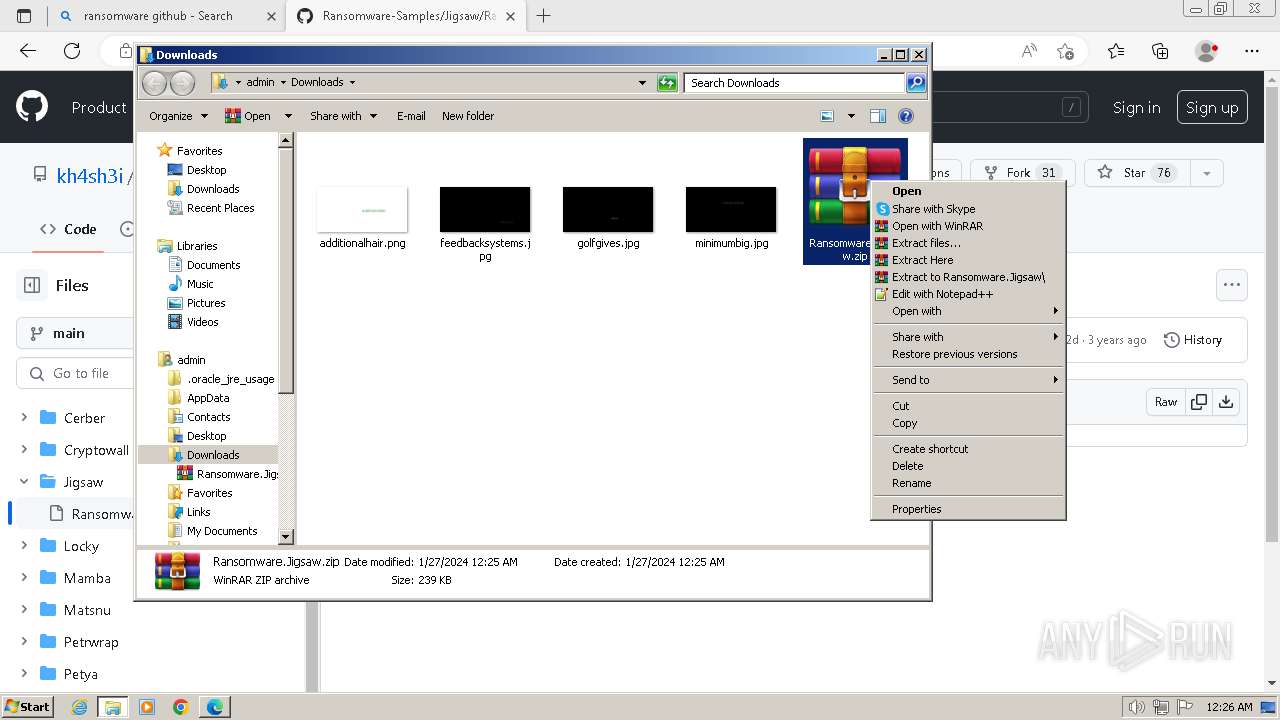
Task: Open the Organize dropdown
Action: tap(178, 116)
